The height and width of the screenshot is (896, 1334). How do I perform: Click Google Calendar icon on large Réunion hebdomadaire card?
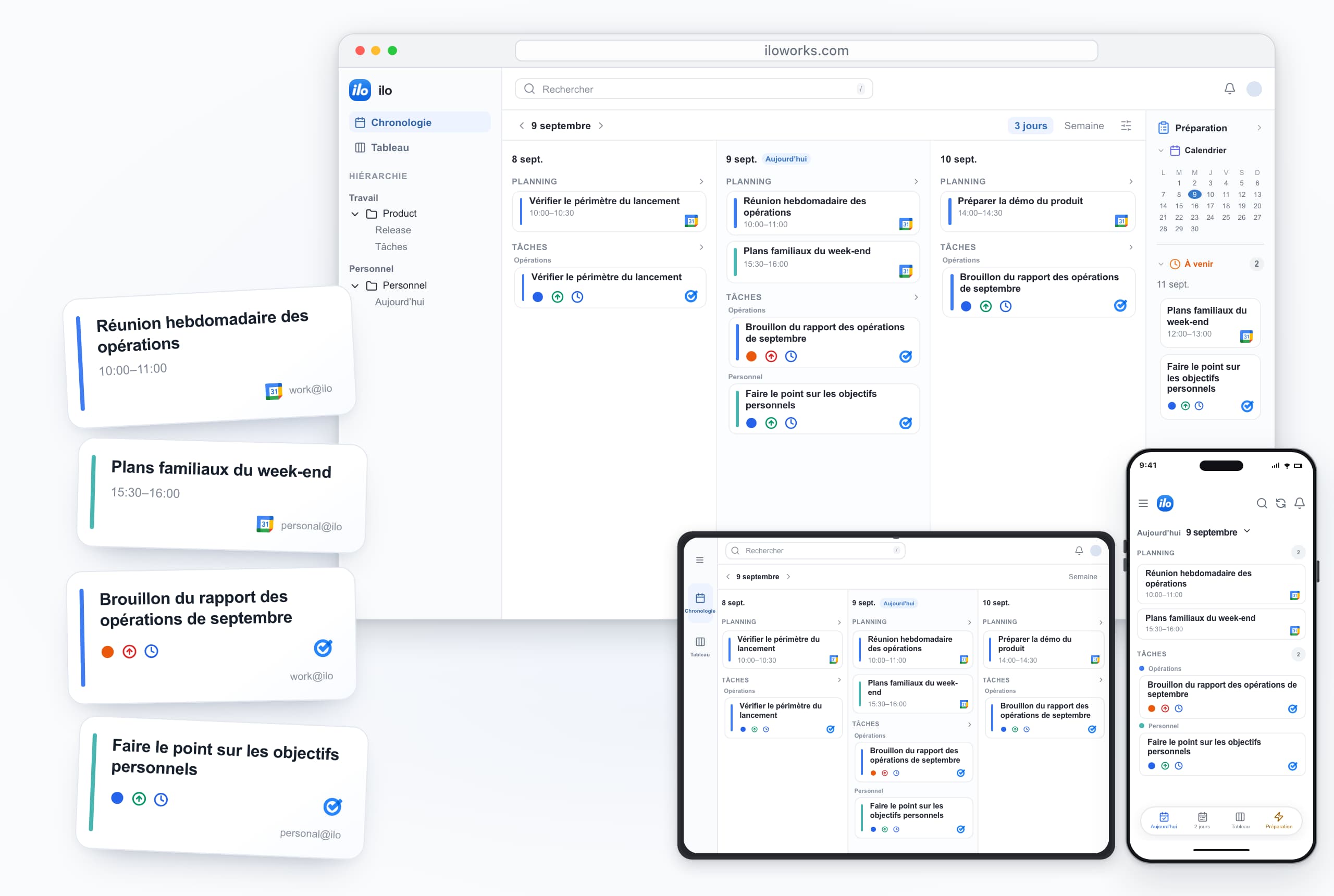pos(274,391)
